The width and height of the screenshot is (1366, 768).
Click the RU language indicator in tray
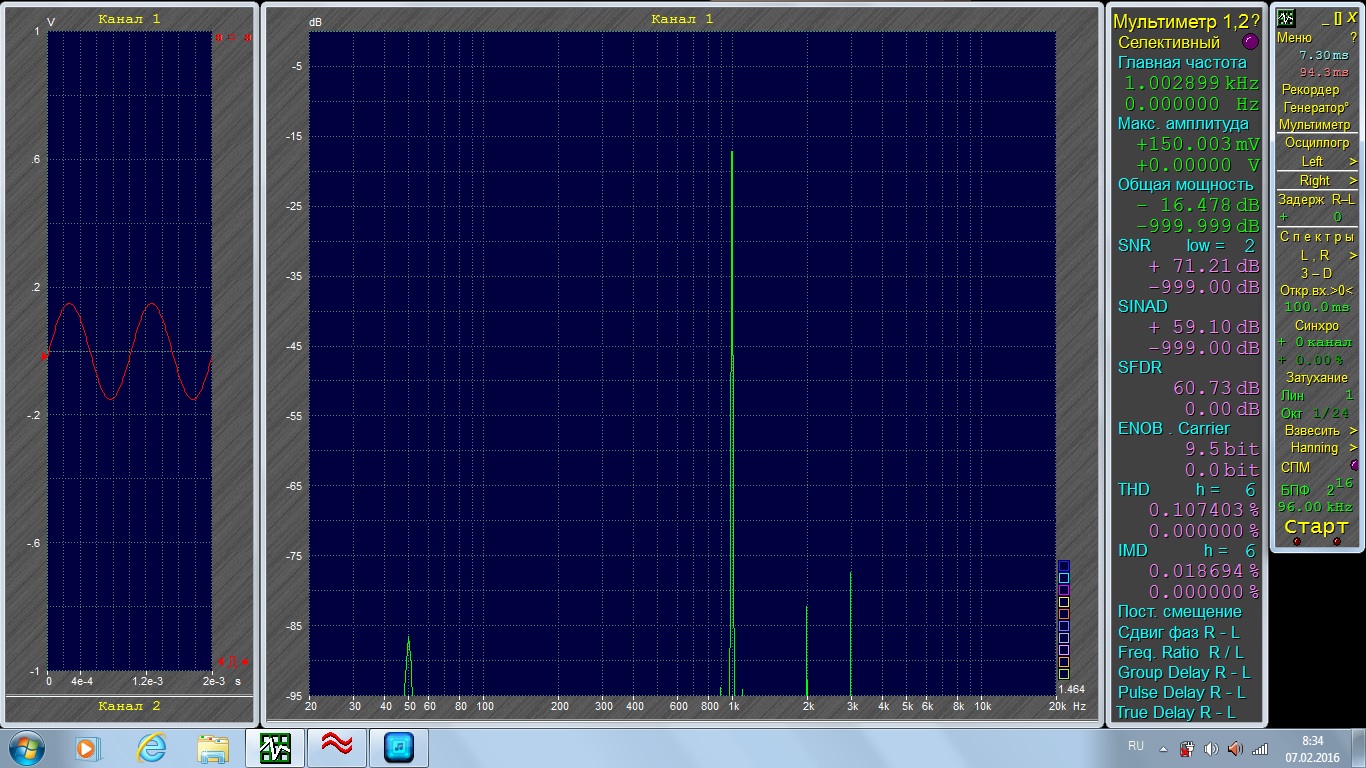1136,746
